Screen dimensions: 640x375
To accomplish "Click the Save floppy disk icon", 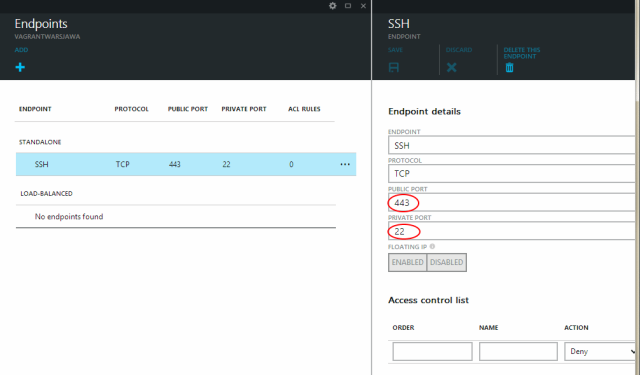I will [x=394, y=67].
